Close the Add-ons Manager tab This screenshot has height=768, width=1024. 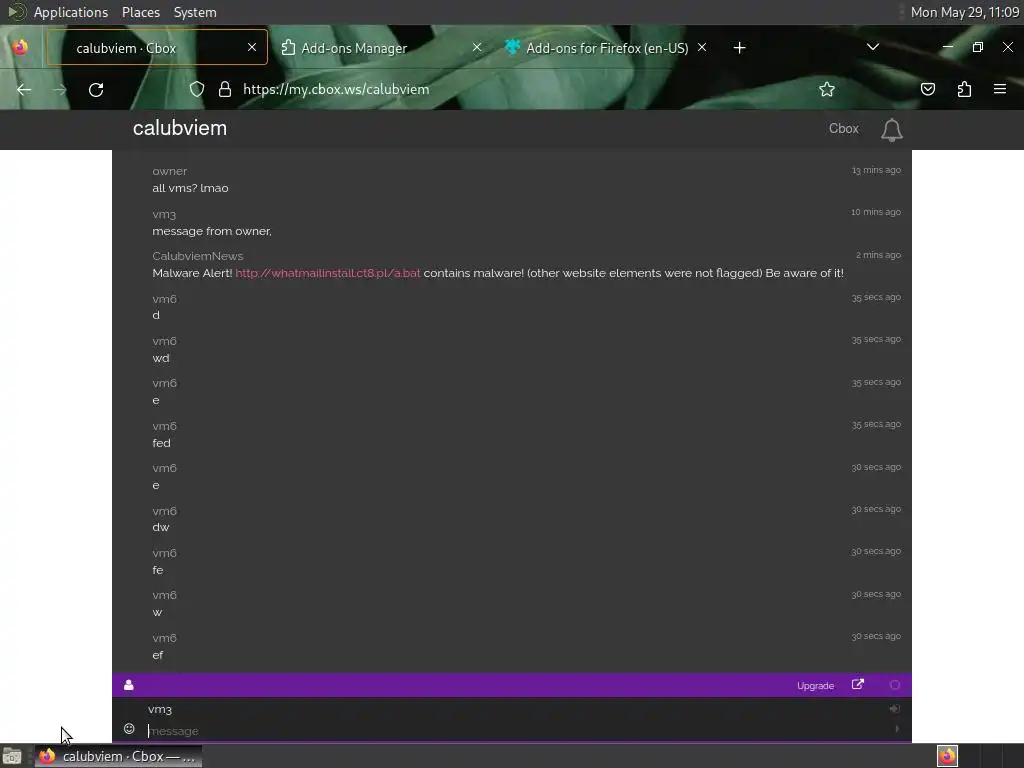click(x=477, y=47)
